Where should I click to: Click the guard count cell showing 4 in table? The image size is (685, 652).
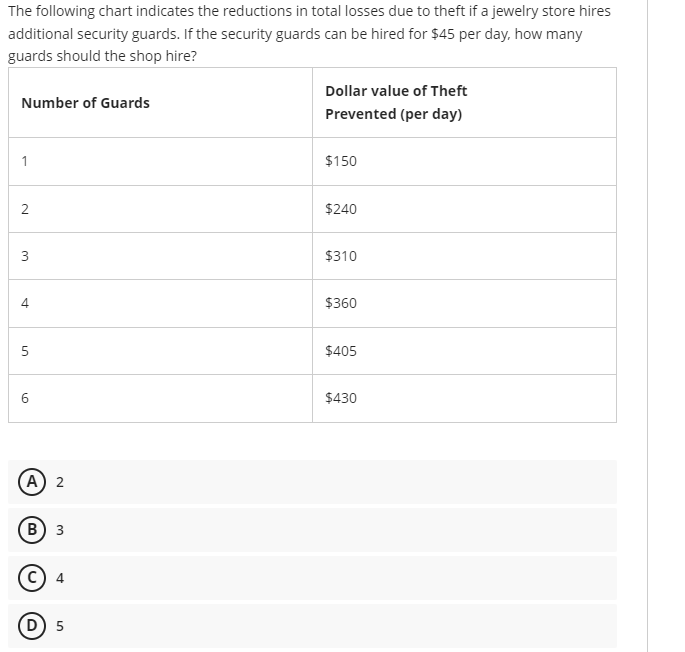(160, 303)
